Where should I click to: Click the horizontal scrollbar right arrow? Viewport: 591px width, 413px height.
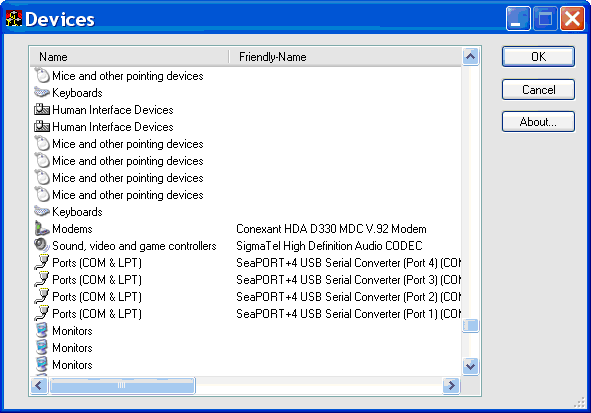[451, 385]
